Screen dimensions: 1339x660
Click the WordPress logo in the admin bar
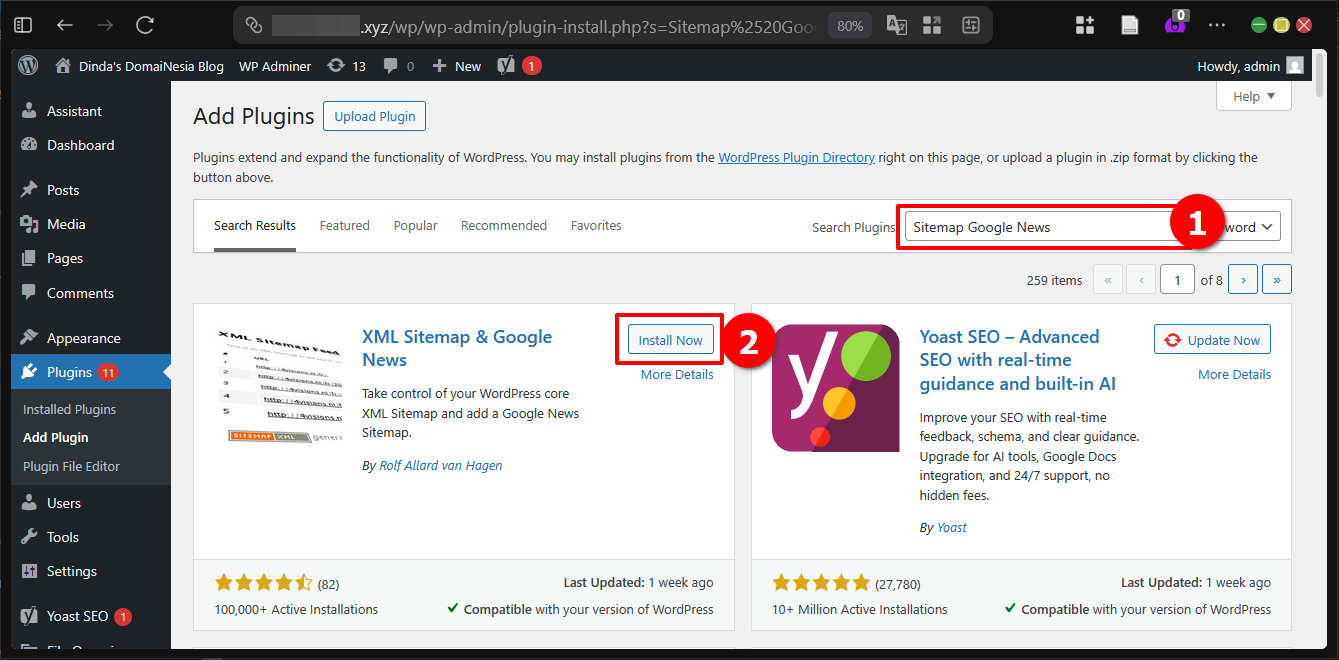coord(28,66)
